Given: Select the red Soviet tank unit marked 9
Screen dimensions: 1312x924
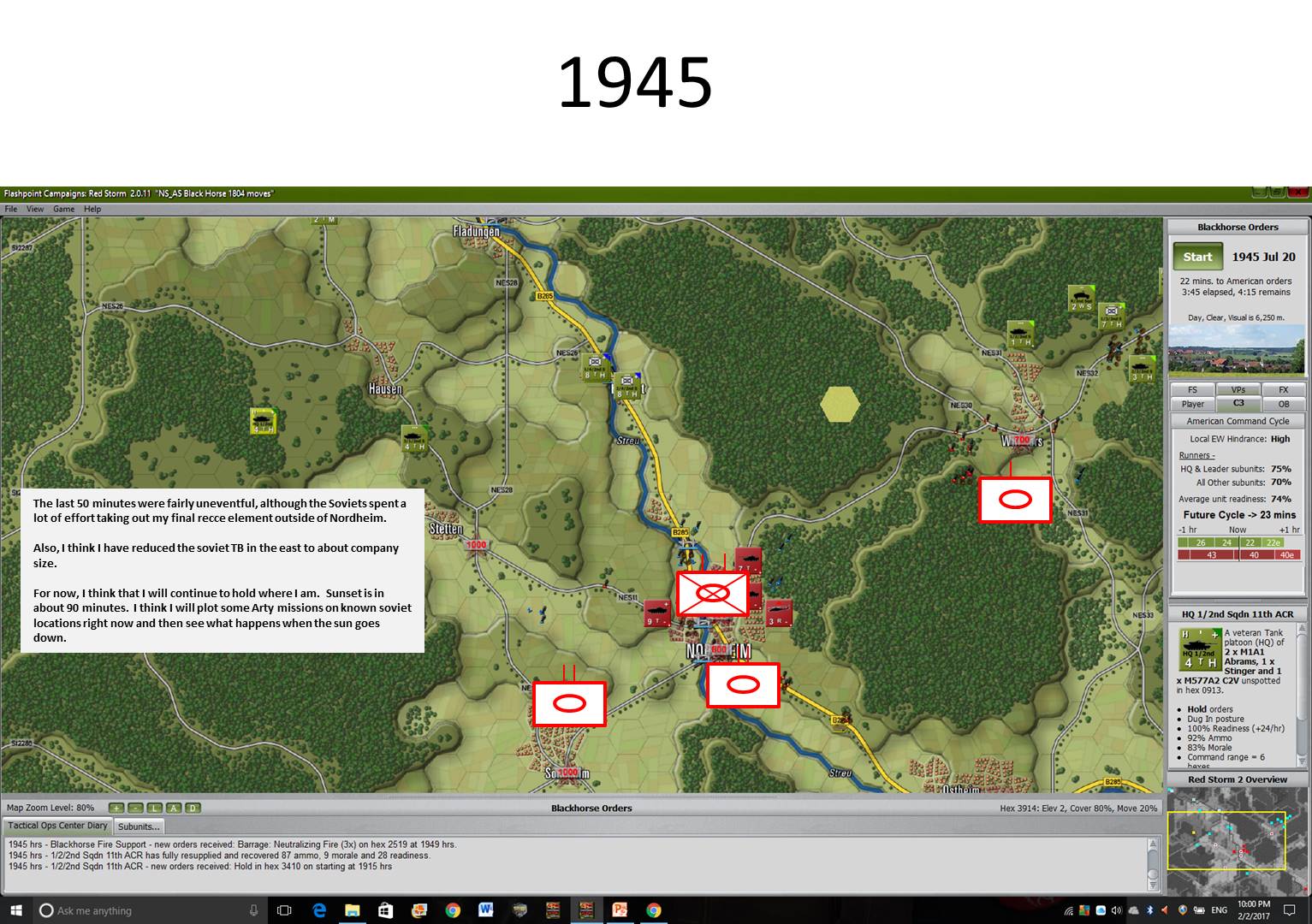Looking at the screenshot, I should (x=657, y=613).
